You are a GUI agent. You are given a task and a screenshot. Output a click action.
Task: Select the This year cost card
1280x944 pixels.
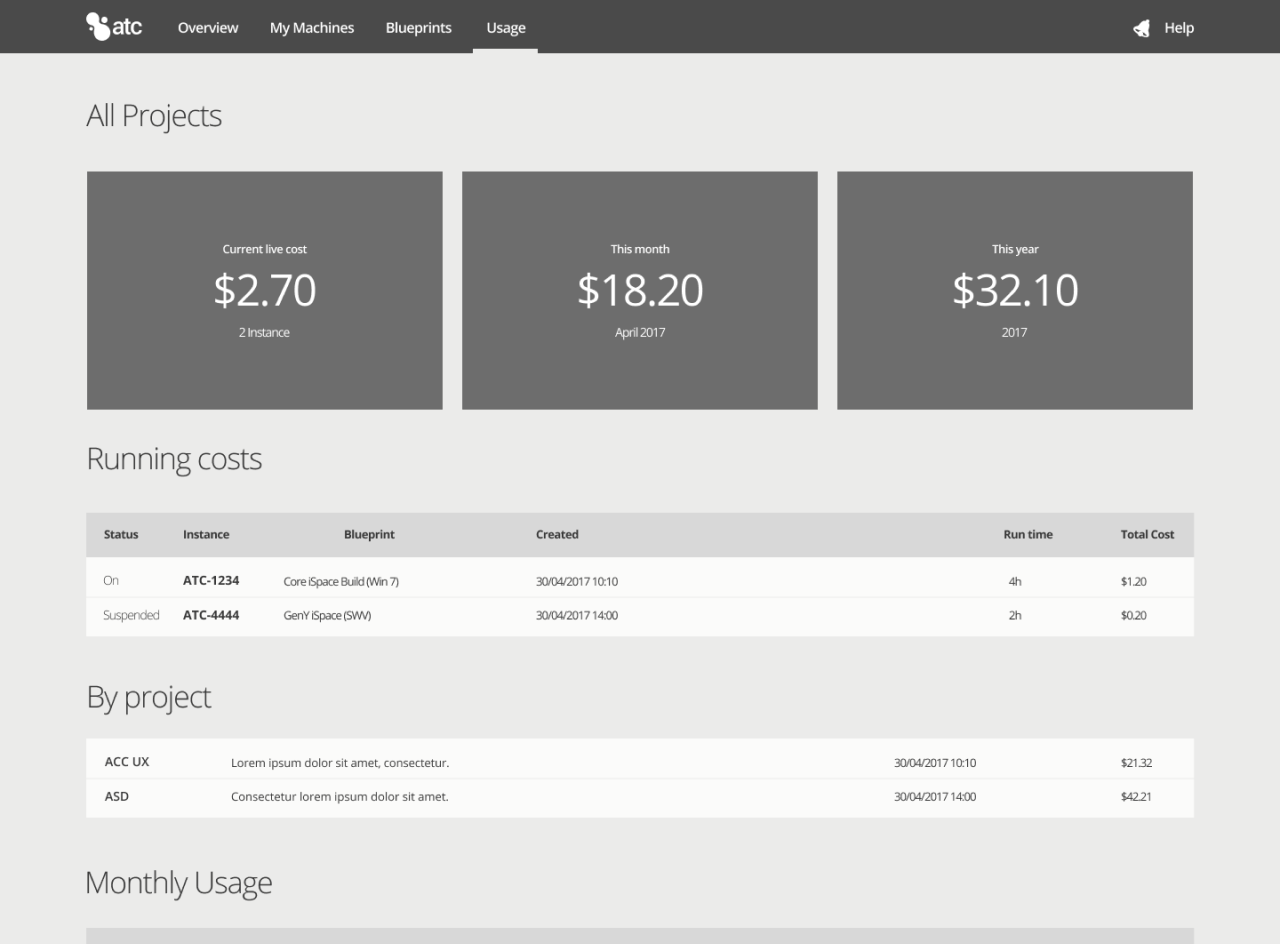click(x=1015, y=290)
